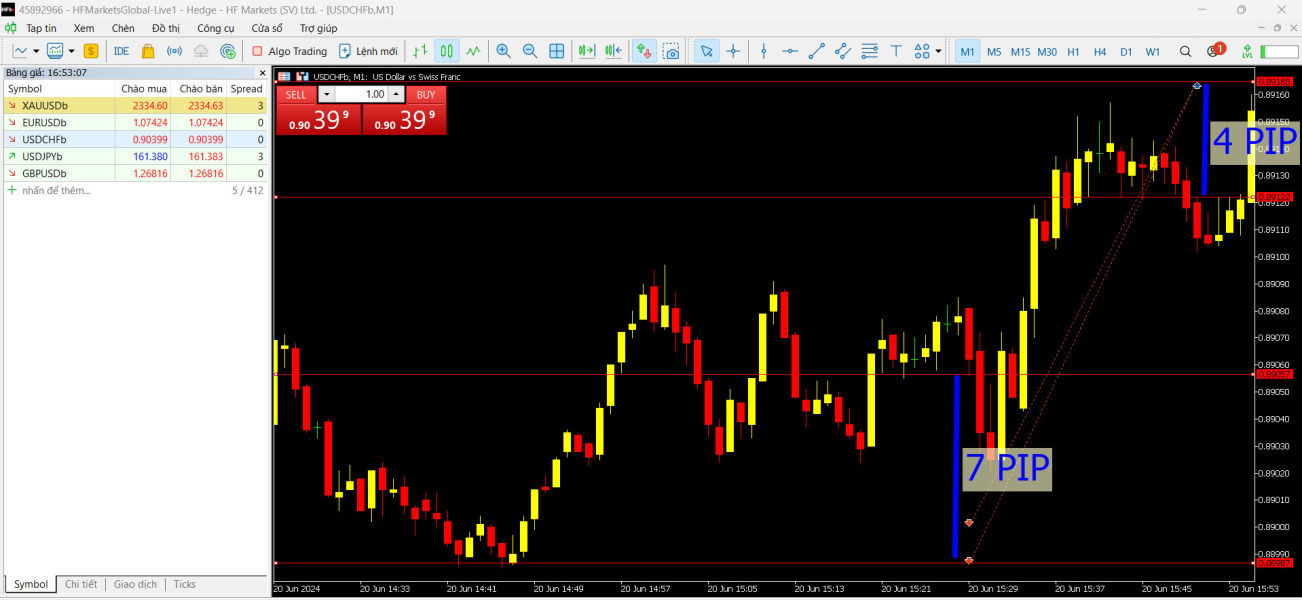Image resolution: width=1302 pixels, height=600 pixels.
Task: Click the LVL connection status icon
Action: pyautogui.click(x=1247, y=51)
